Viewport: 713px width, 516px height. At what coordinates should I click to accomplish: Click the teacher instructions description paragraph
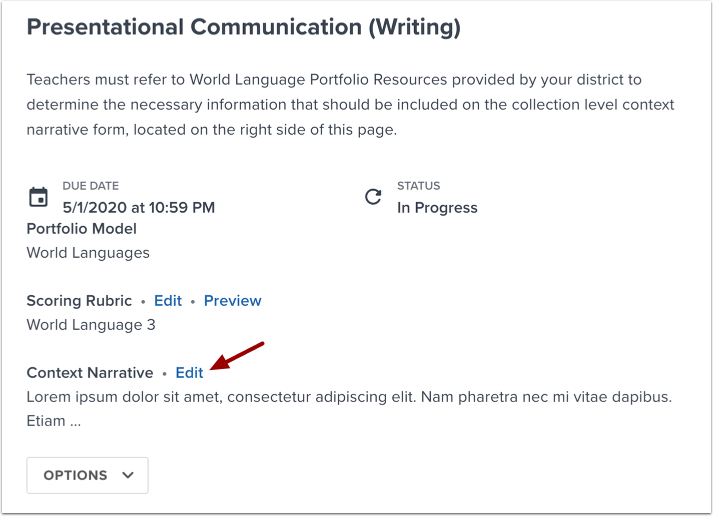coord(350,104)
